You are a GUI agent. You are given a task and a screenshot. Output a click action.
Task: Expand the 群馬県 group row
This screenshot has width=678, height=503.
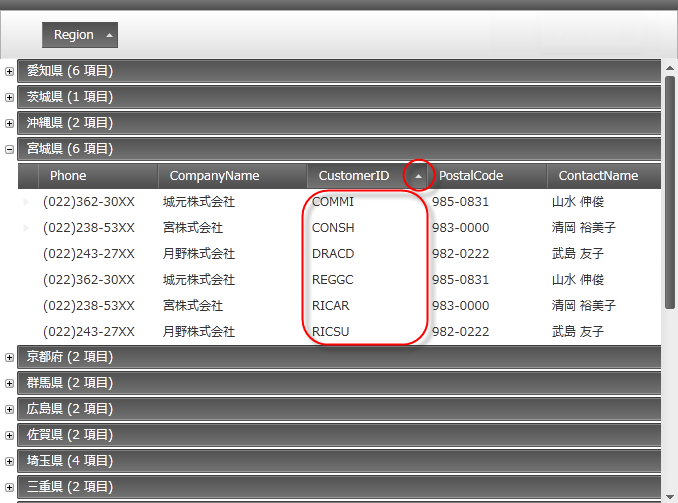(10, 383)
